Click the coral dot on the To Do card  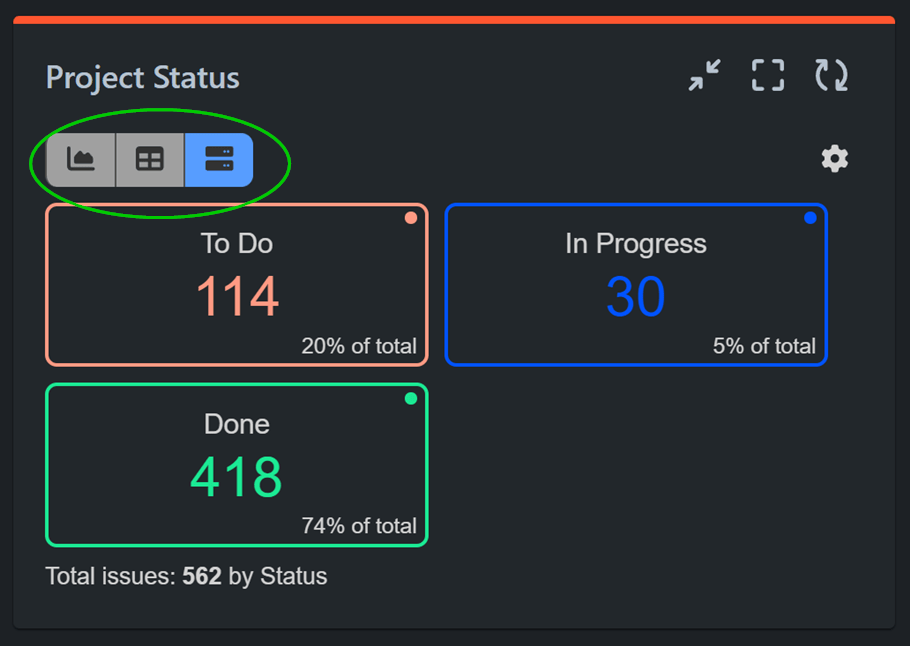(411, 217)
